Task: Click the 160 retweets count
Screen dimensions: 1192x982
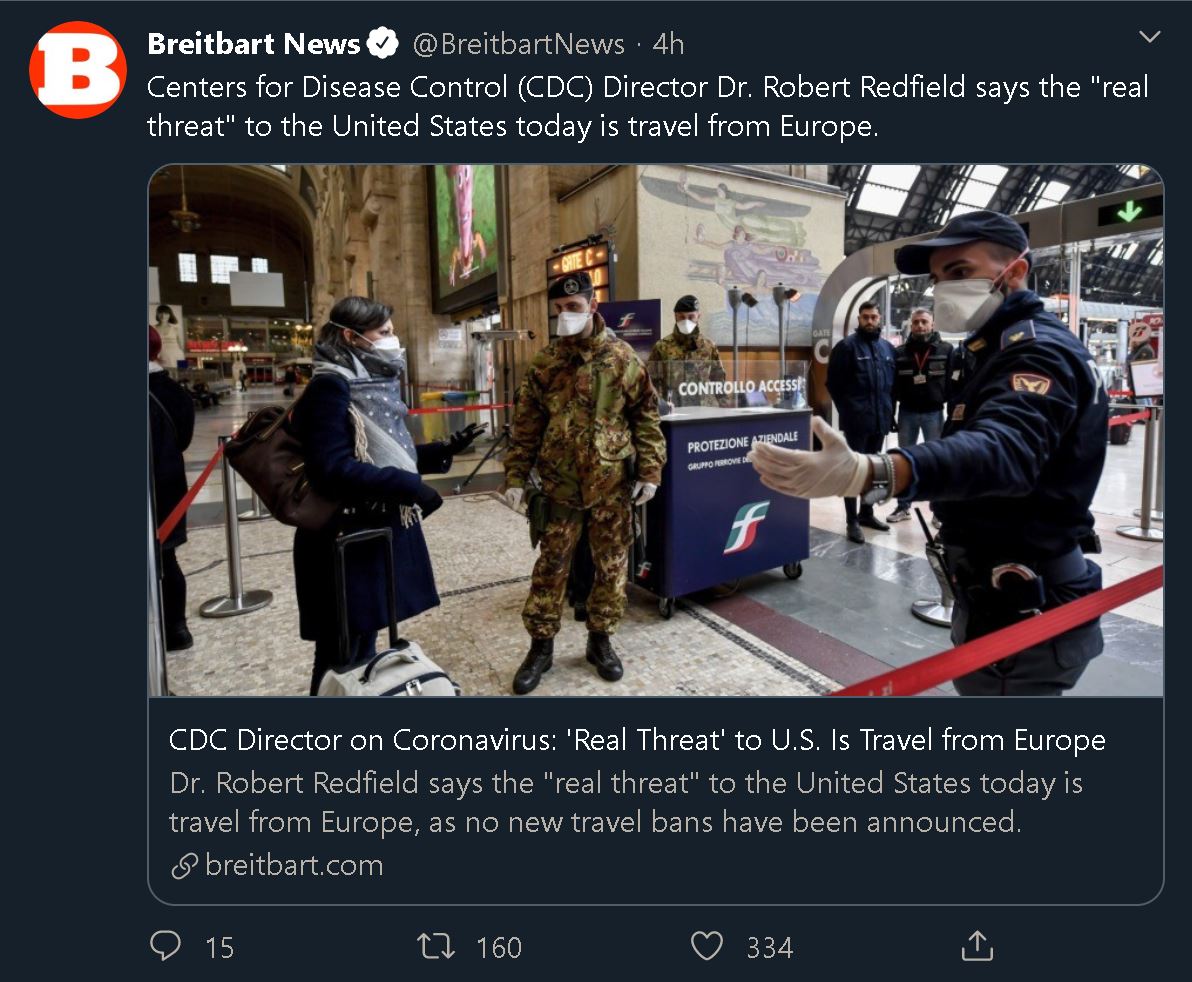Action: [x=499, y=948]
